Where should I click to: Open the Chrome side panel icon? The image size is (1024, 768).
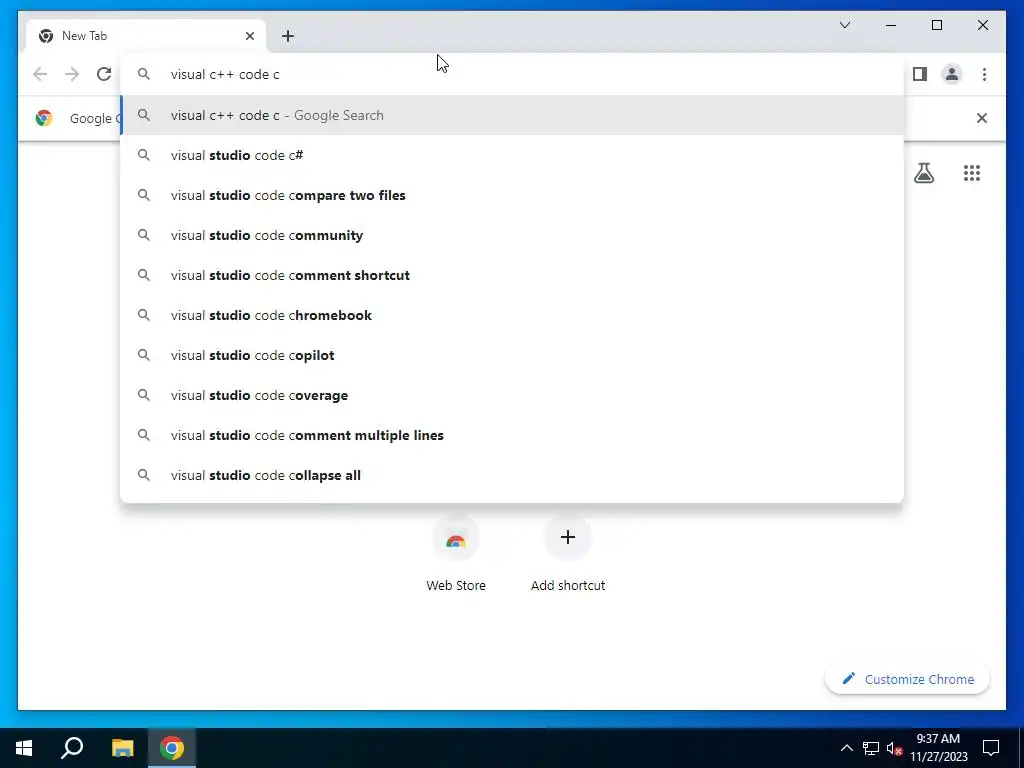(920, 74)
